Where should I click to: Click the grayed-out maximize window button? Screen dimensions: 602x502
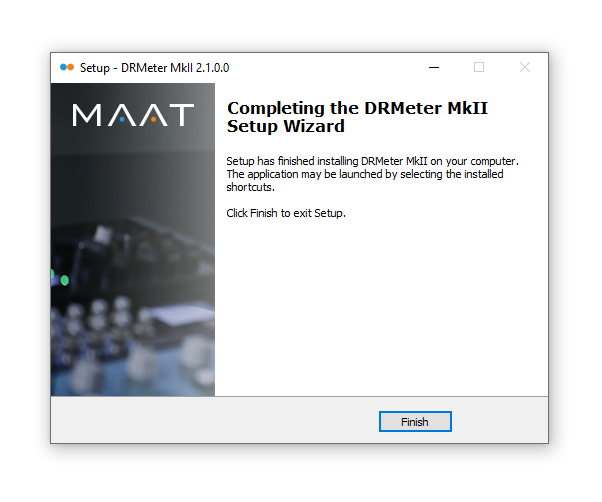click(479, 68)
